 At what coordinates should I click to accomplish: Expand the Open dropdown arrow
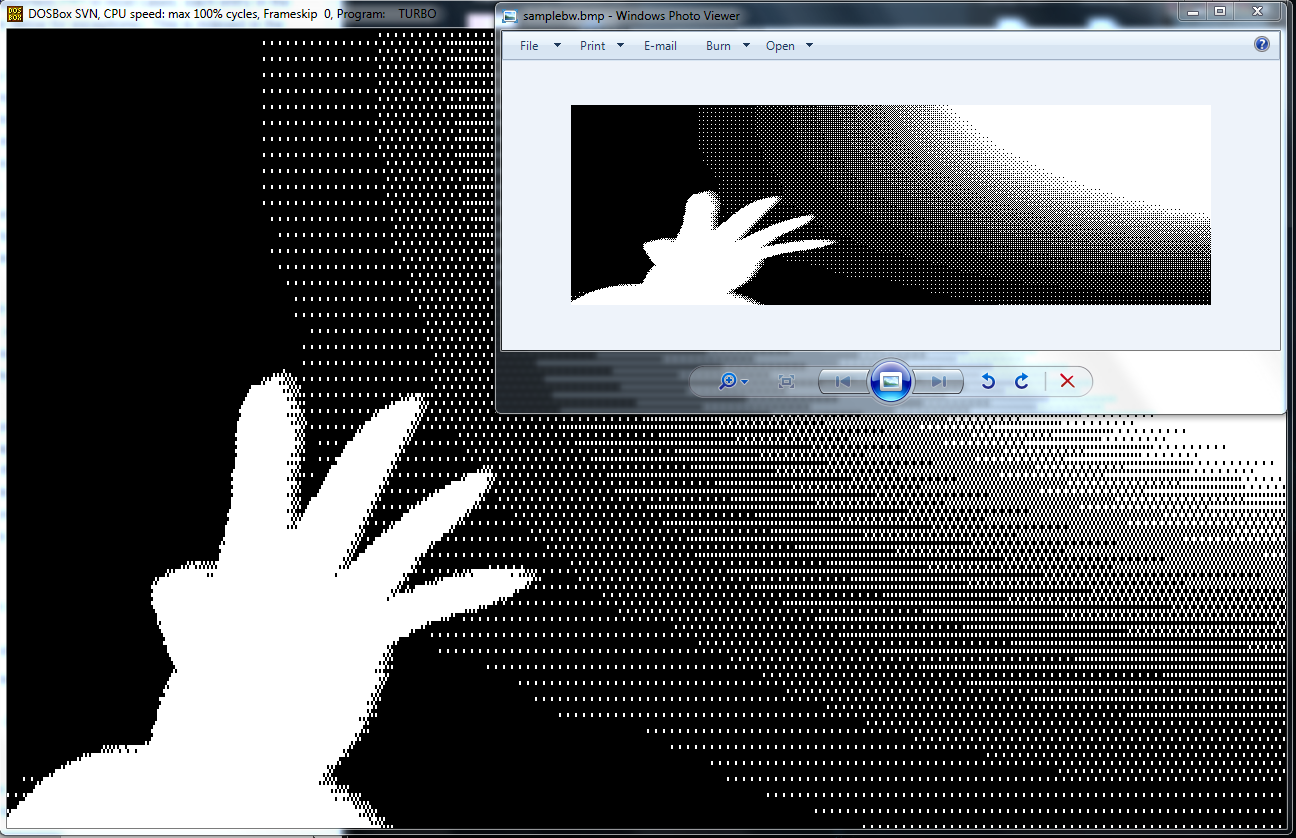(809, 46)
